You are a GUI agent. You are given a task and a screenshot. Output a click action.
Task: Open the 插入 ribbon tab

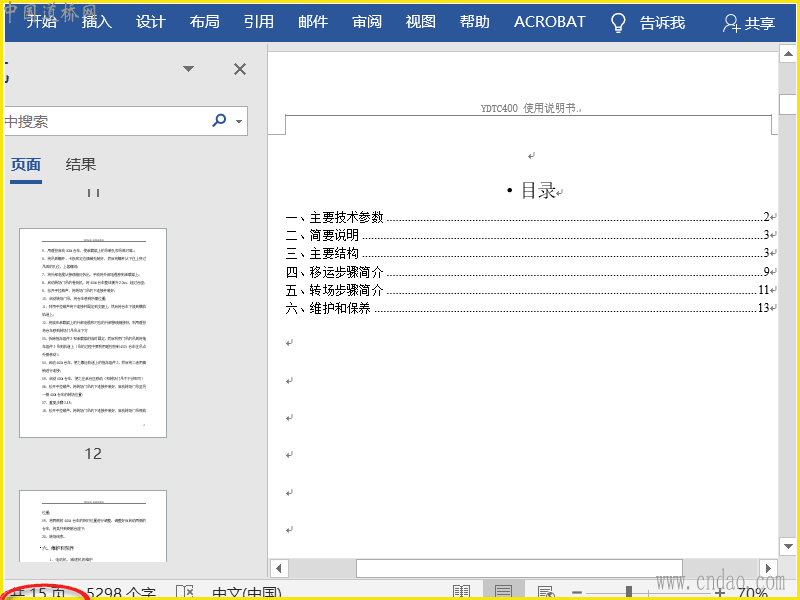[96, 22]
